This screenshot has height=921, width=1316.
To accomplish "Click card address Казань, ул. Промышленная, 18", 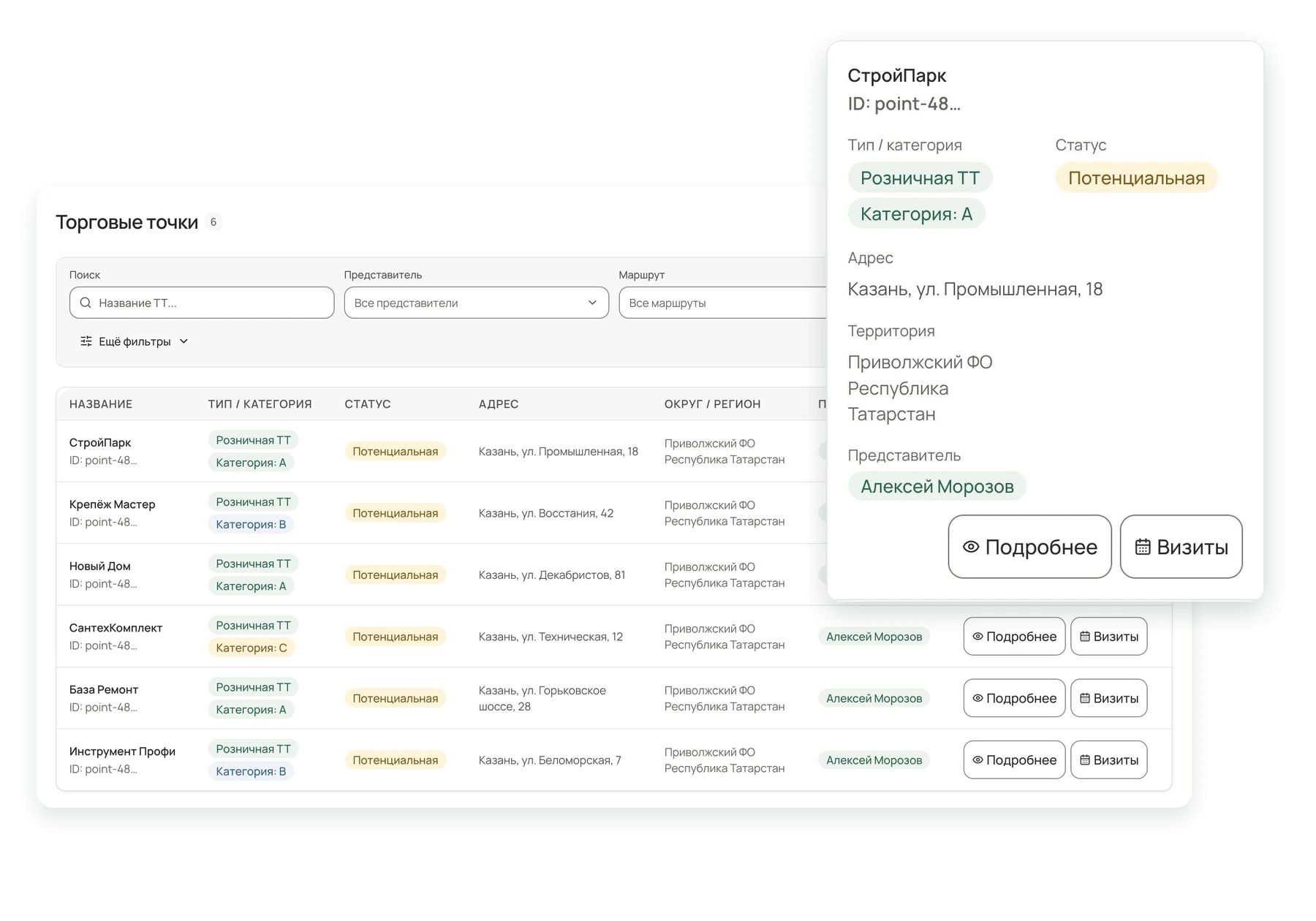I will (975, 289).
